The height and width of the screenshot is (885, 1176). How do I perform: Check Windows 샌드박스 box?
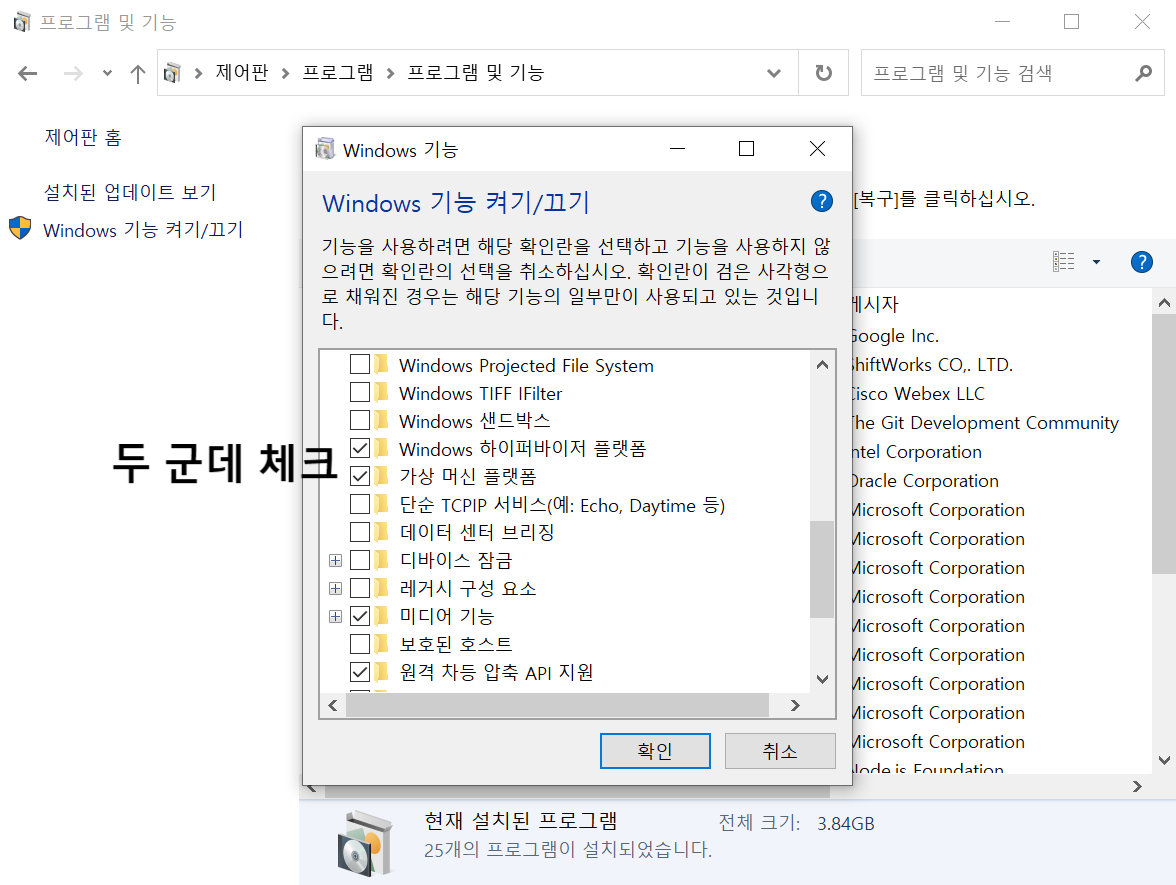pos(360,420)
